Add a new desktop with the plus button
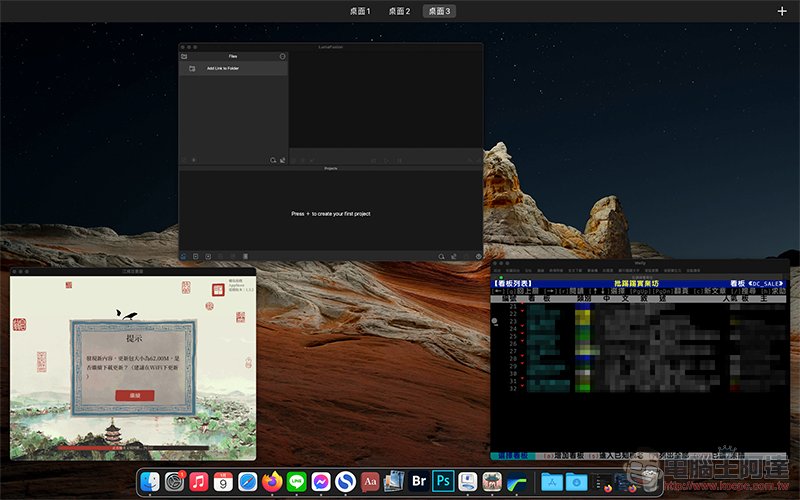Image resolution: width=800 pixels, height=500 pixels. pyautogui.click(x=781, y=11)
